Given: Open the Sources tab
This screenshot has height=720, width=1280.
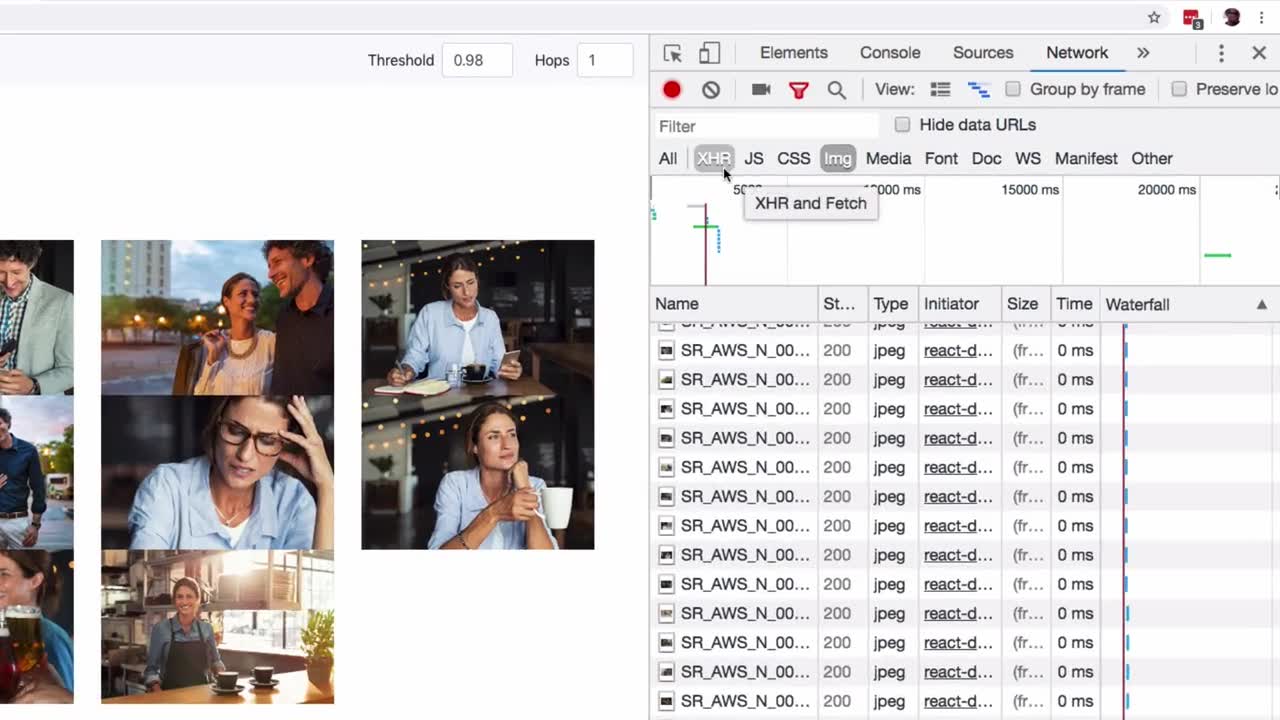Looking at the screenshot, I should pyautogui.click(x=982, y=53).
